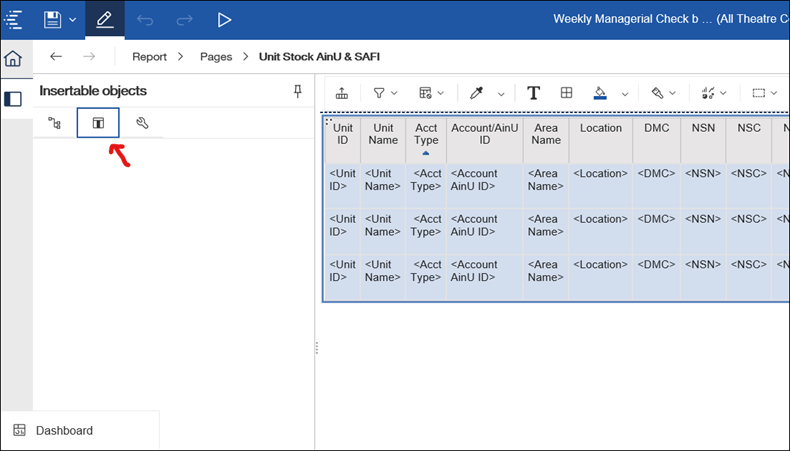791x452 pixels.
Task: Expand the data format dropdown chevron
Action: pos(723,93)
